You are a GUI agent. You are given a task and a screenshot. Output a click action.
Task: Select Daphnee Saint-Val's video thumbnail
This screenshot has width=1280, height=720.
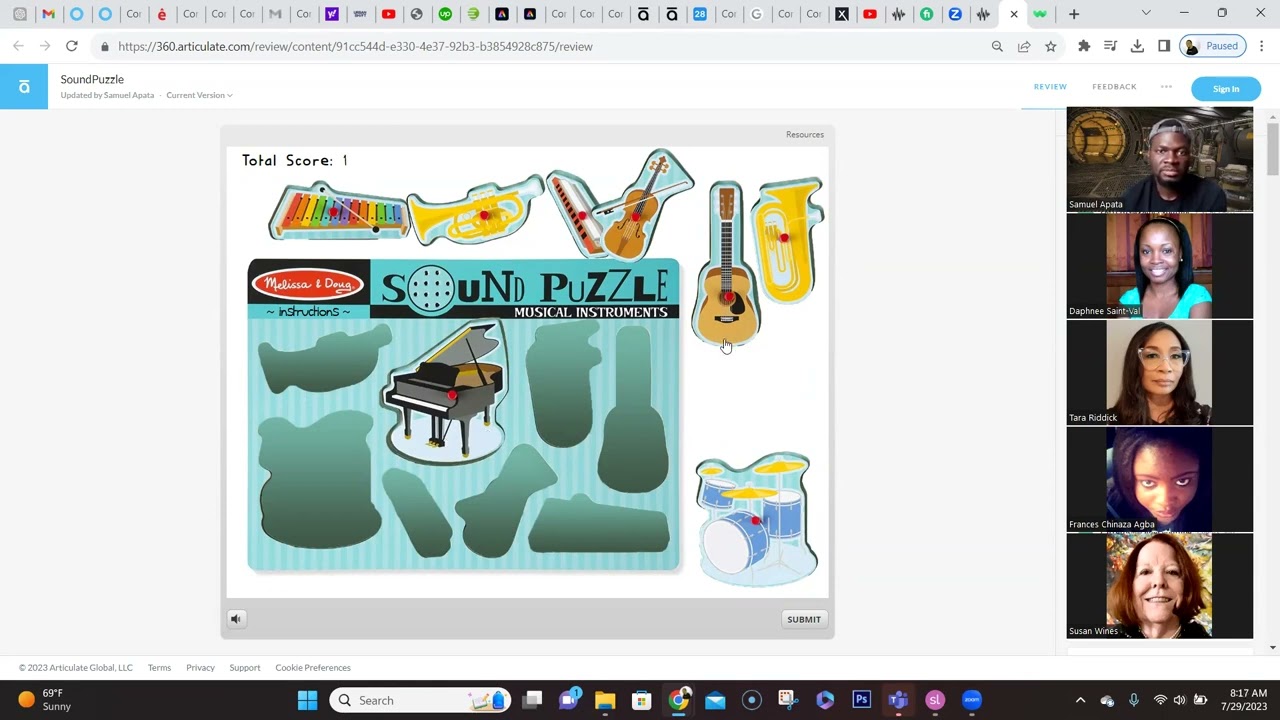pos(1160,266)
